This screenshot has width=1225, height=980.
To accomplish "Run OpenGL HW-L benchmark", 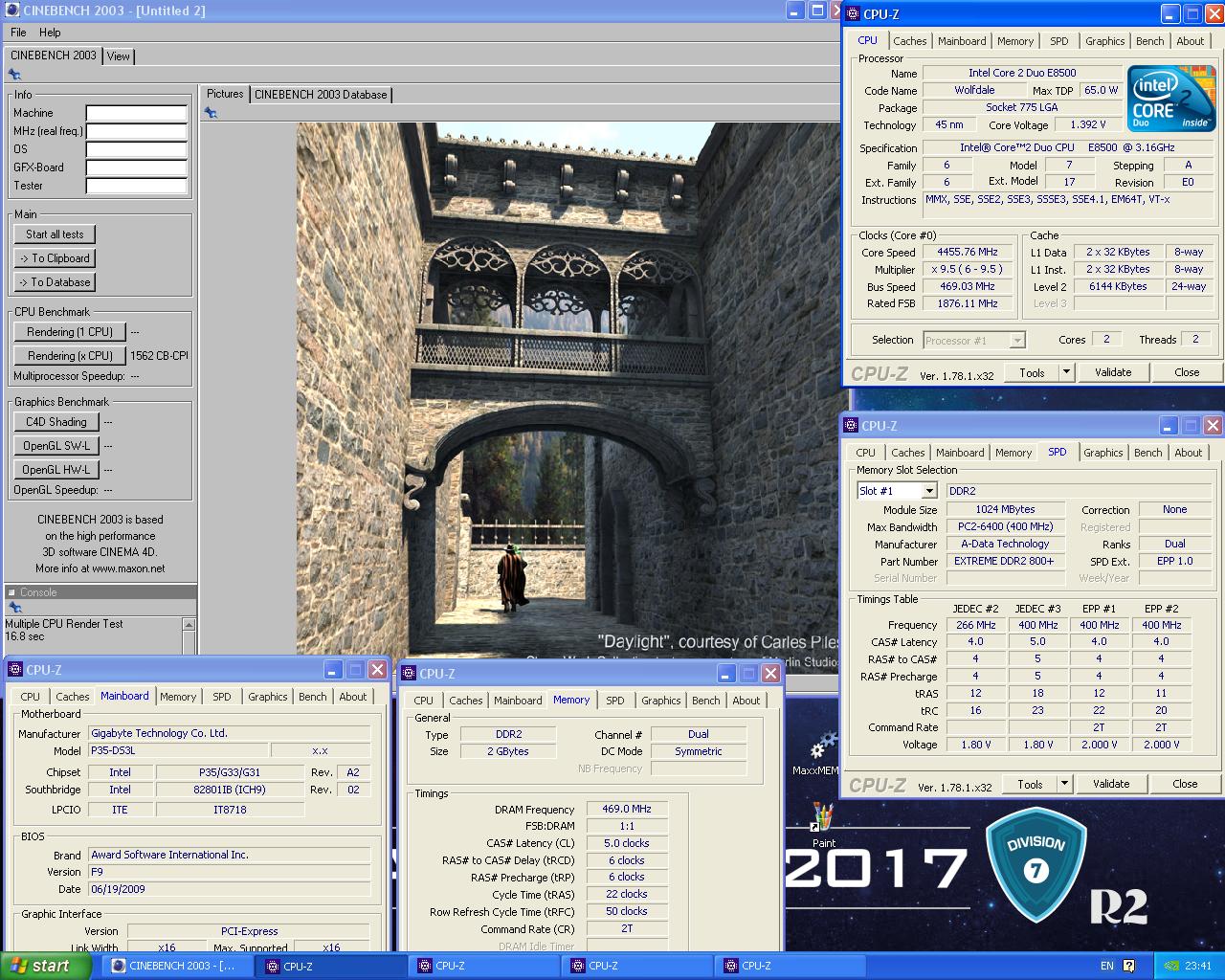I will click(x=56, y=470).
